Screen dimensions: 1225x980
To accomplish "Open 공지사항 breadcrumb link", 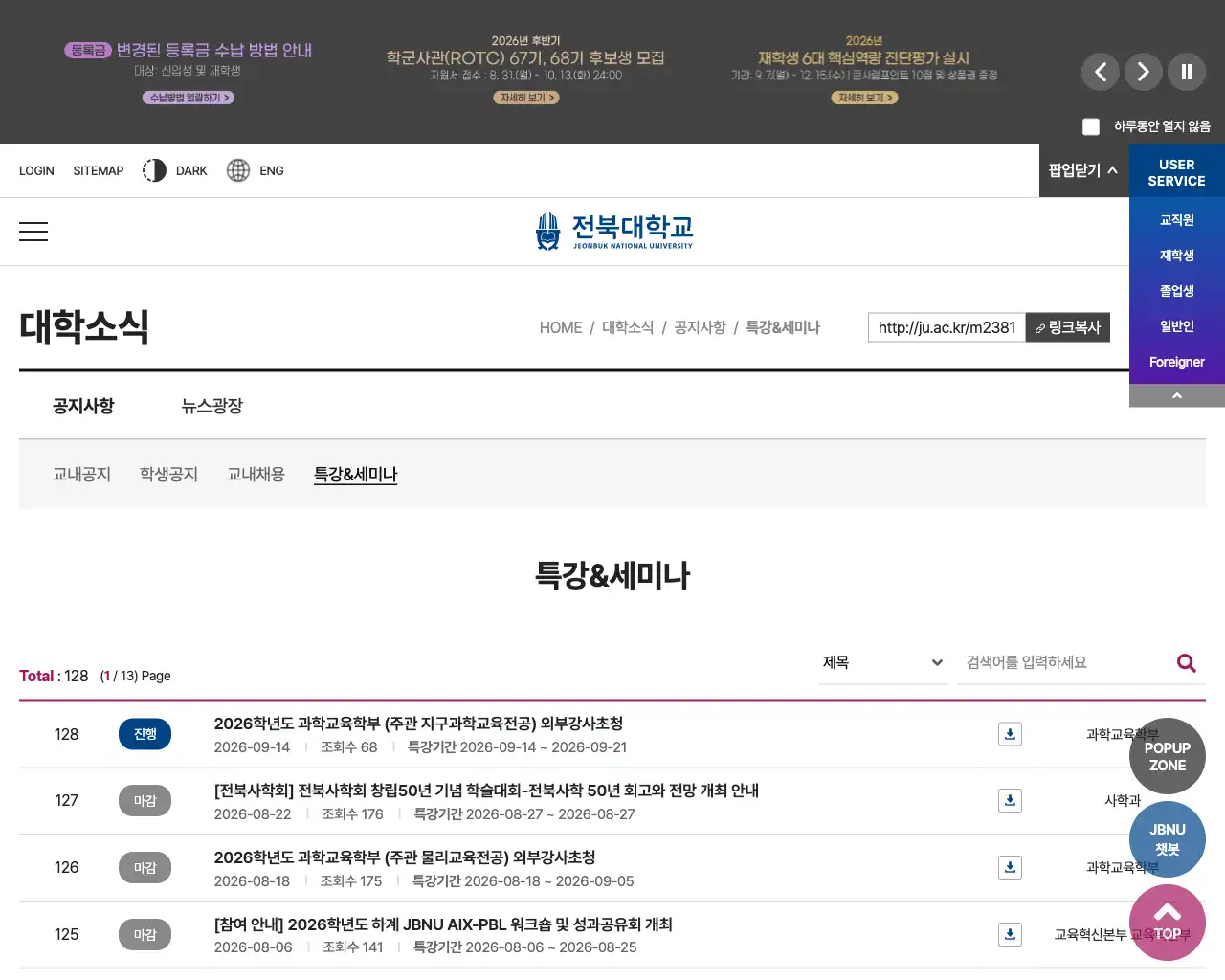I will [x=700, y=327].
